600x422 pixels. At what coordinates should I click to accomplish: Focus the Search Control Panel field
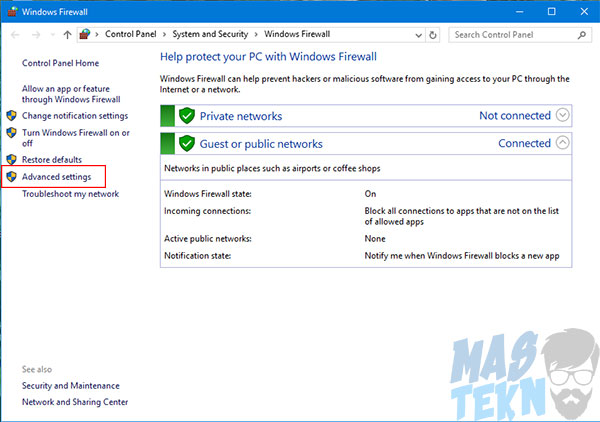pos(520,35)
